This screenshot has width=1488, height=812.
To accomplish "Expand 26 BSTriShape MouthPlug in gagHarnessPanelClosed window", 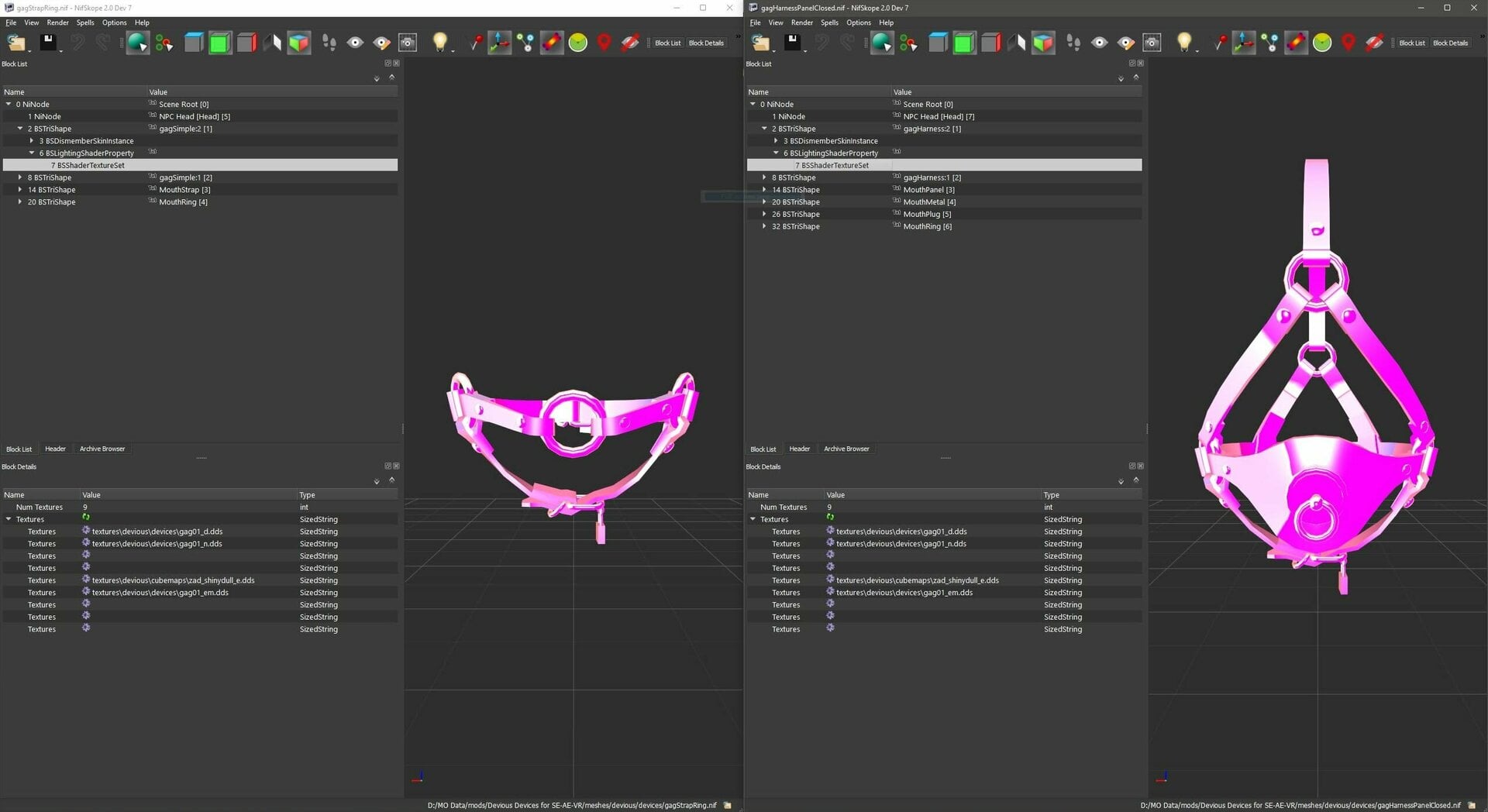I will (764, 214).
